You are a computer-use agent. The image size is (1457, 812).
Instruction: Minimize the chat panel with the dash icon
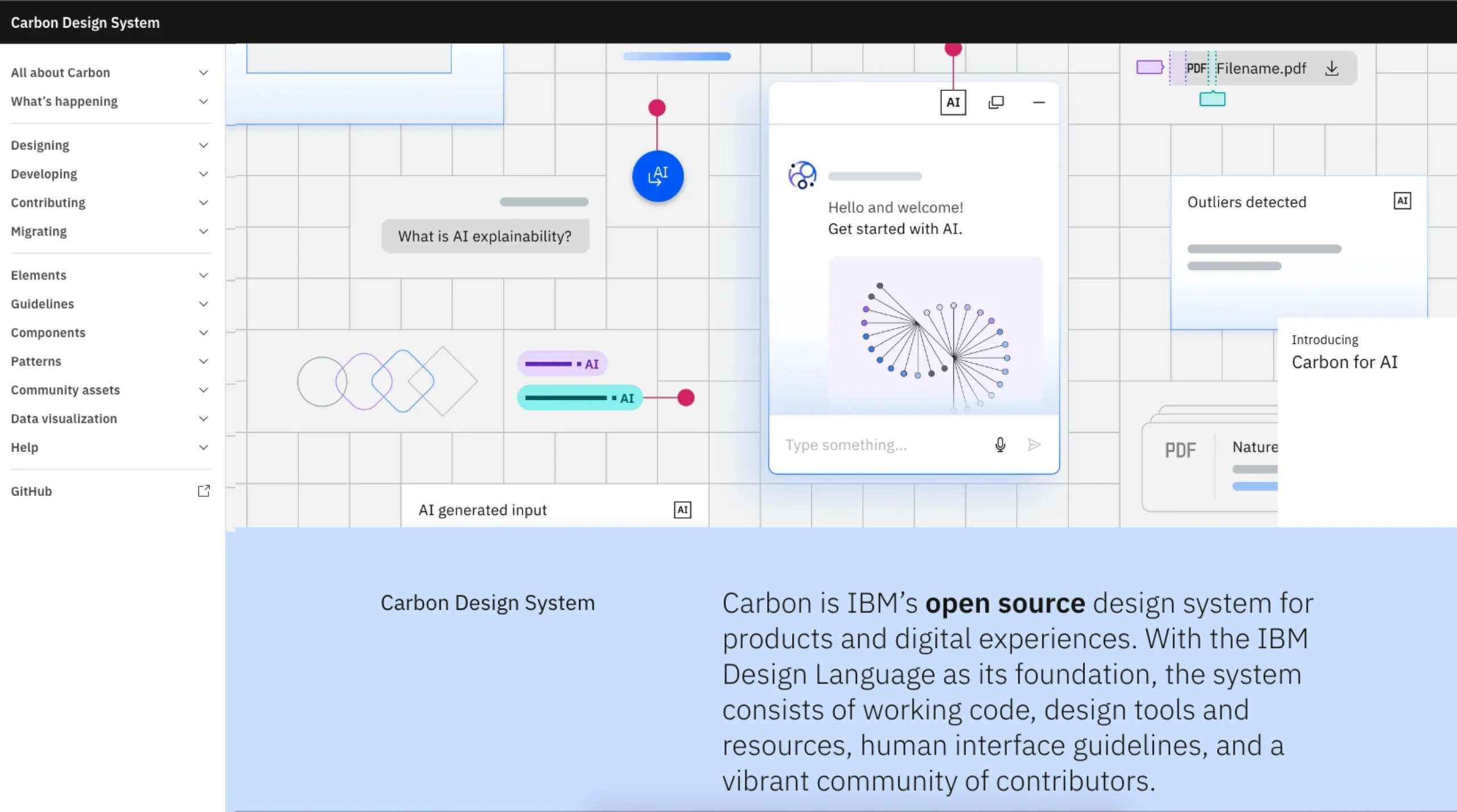tap(1039, 102)
